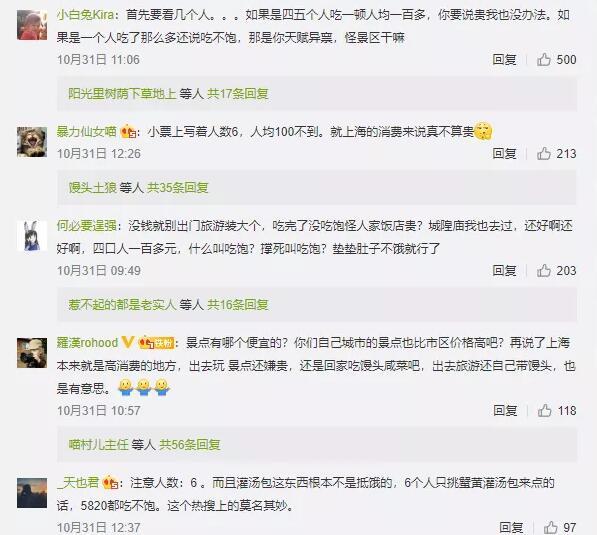Image resolution: width=597 pixels, height=535 pixels.
Task: Click 羅漢rohood username link
Action: (87, 343)
